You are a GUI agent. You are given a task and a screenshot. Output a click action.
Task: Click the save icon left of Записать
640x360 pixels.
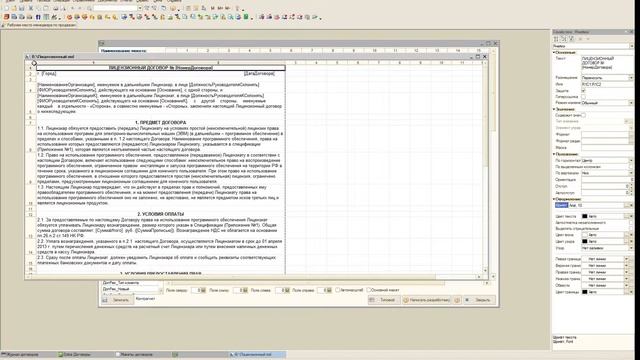[x=105, y=300]
